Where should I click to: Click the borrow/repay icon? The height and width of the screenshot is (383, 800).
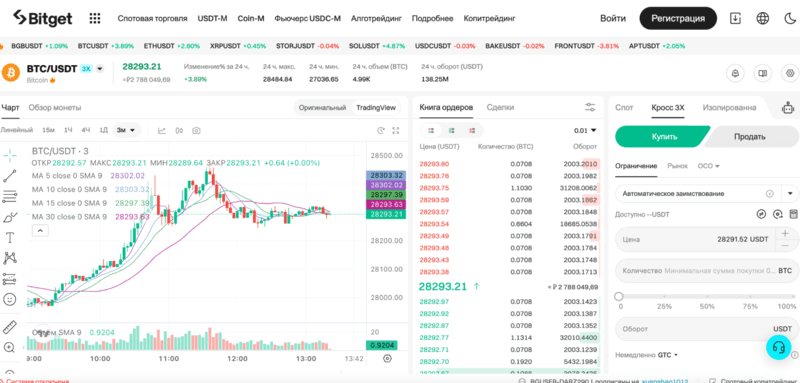pos(778,214)
